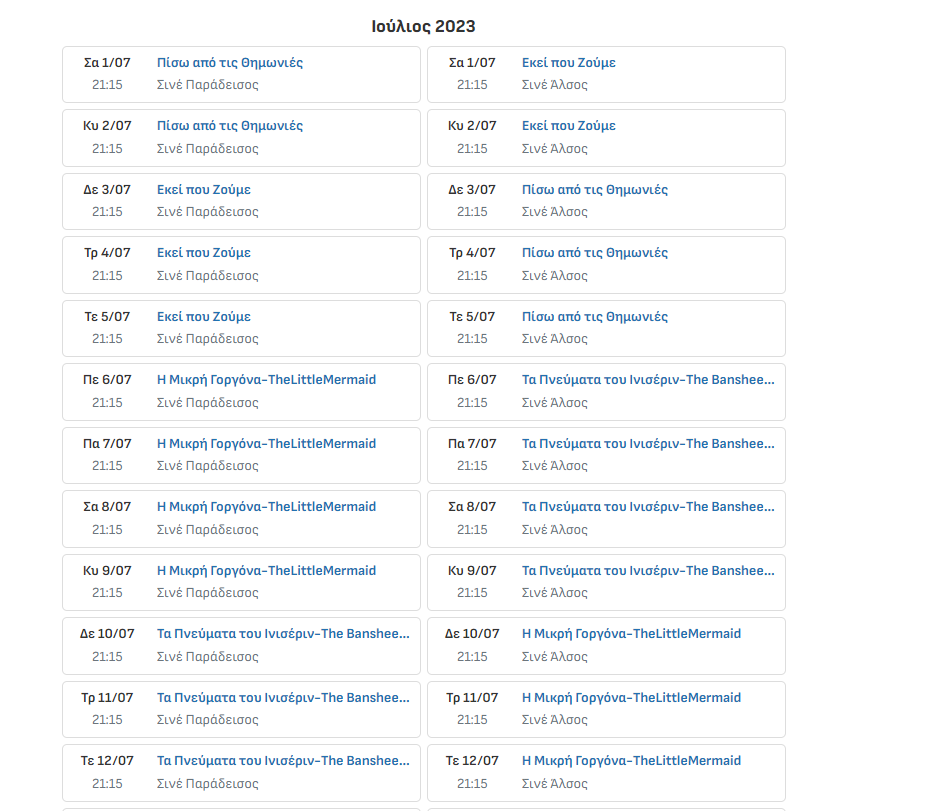Open Σα 8/07 Banshees screening at Σινέ Άλσος
933x811 pixels.
(x=647, y=507)
